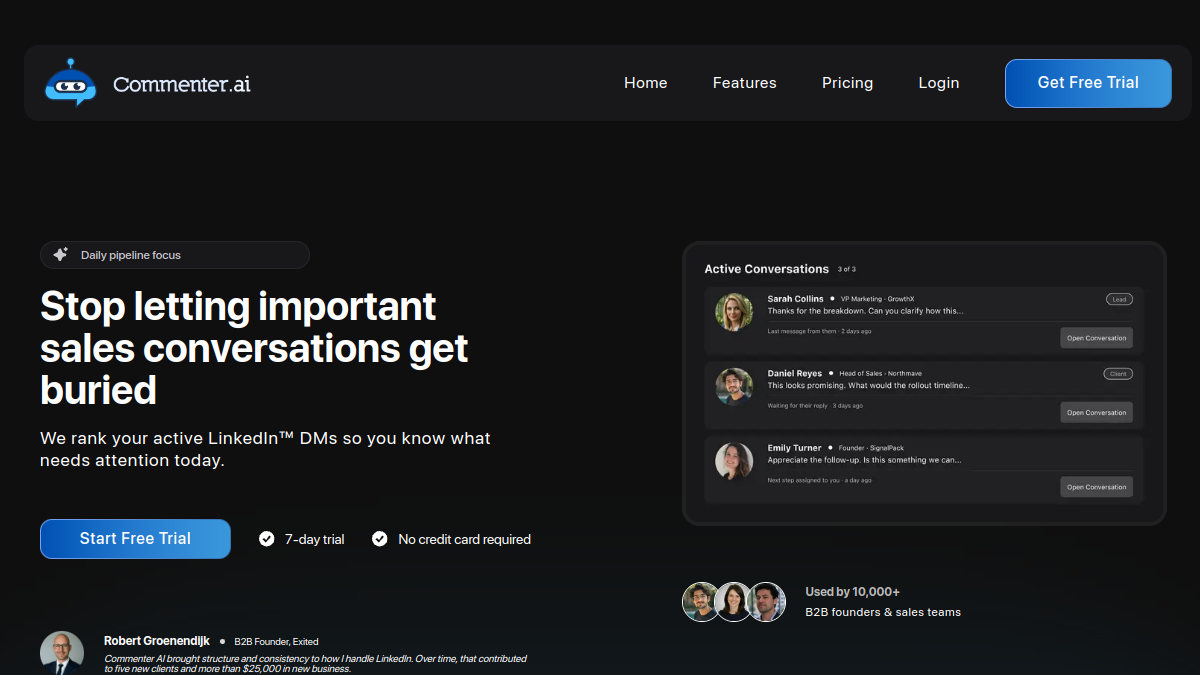Image resolution: width=1200 pixels, height=675 pixels.
Task: Open Conversation with Sarah Collins
Action: [x=1096, y=338]
